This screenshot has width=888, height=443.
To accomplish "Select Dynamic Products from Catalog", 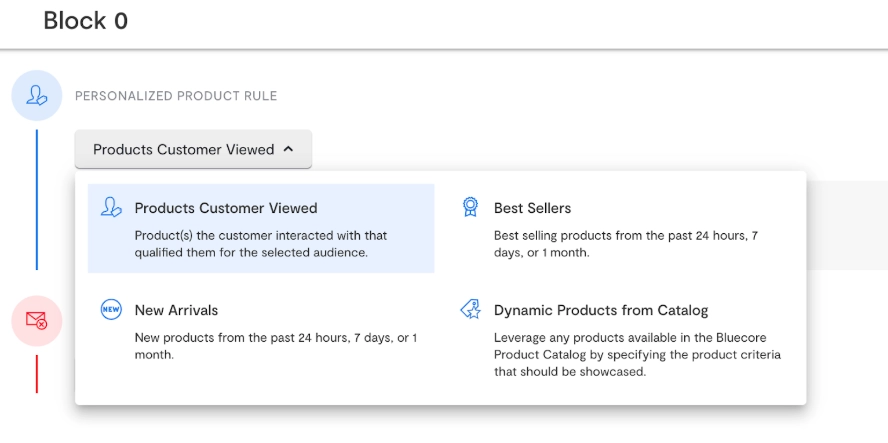I will point(600,310).
